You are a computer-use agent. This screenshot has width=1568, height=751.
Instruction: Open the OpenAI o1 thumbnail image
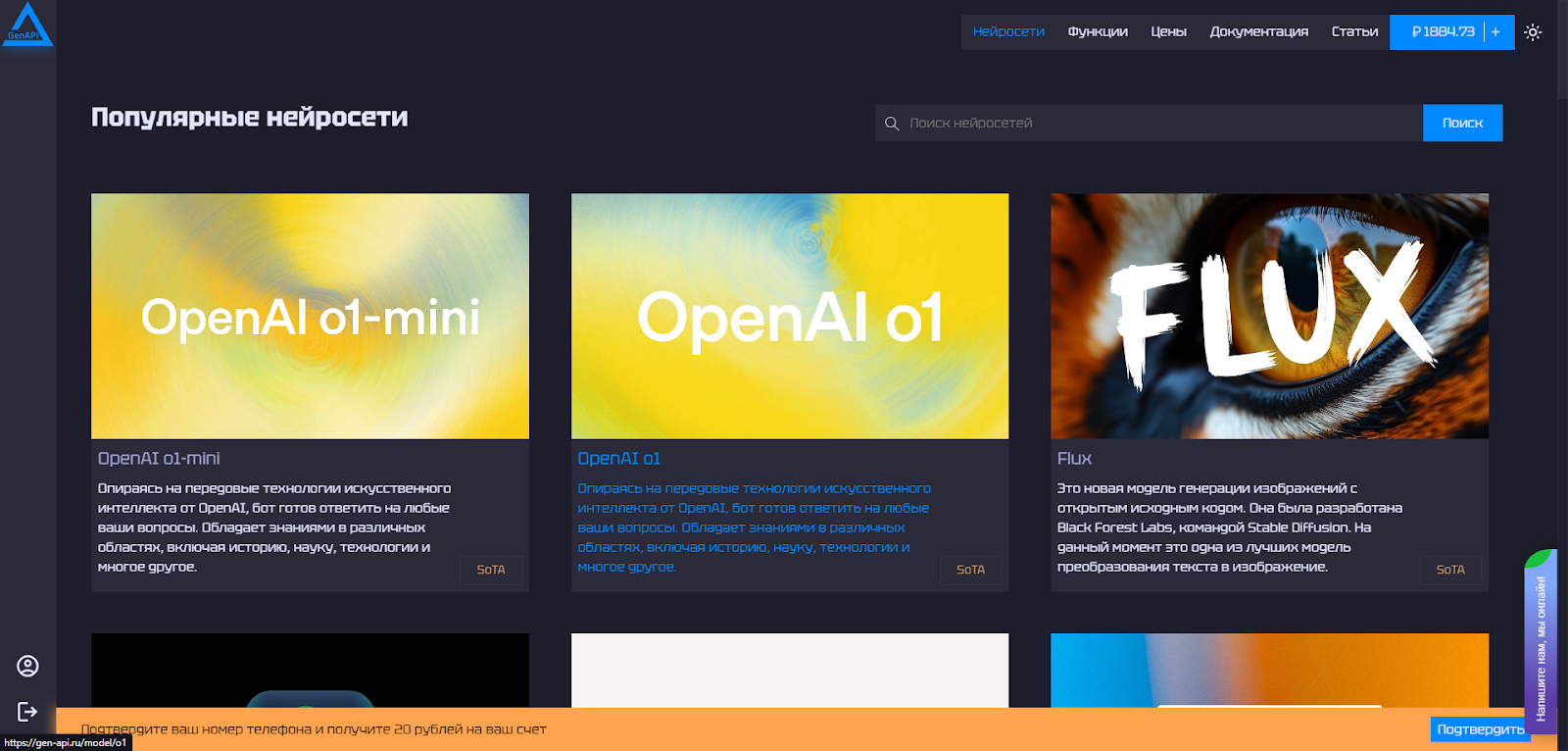point(790,316)
